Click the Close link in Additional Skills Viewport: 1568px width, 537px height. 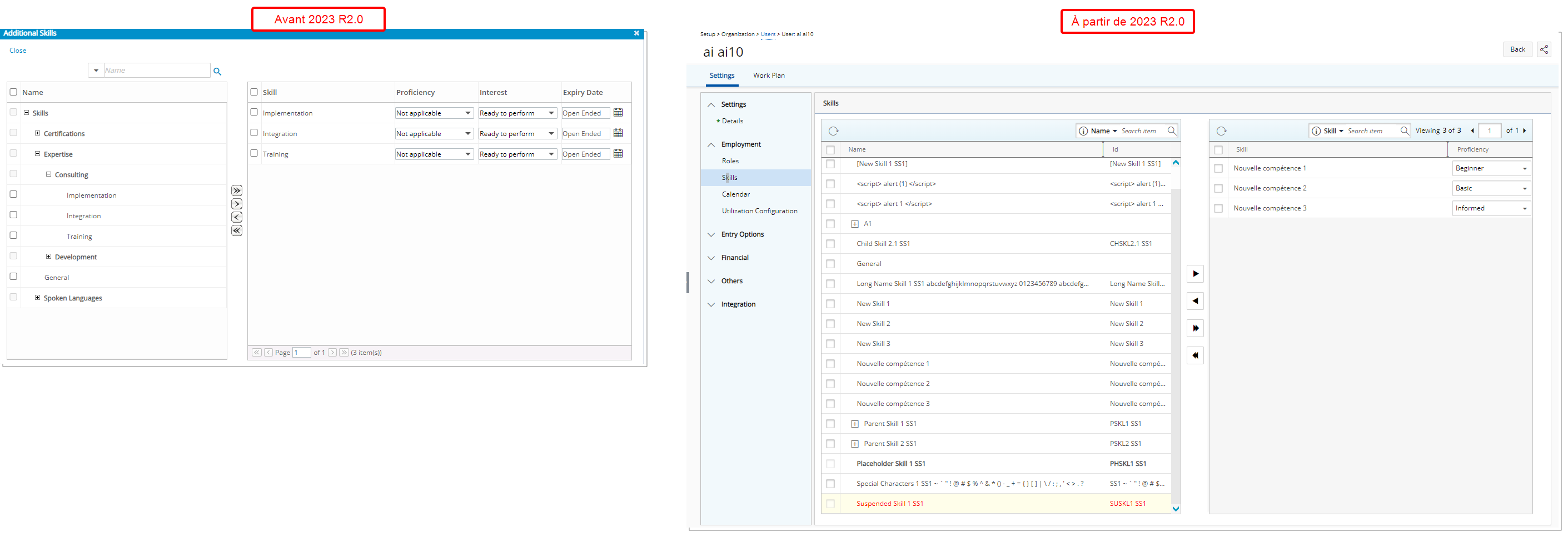coord(18,51)
